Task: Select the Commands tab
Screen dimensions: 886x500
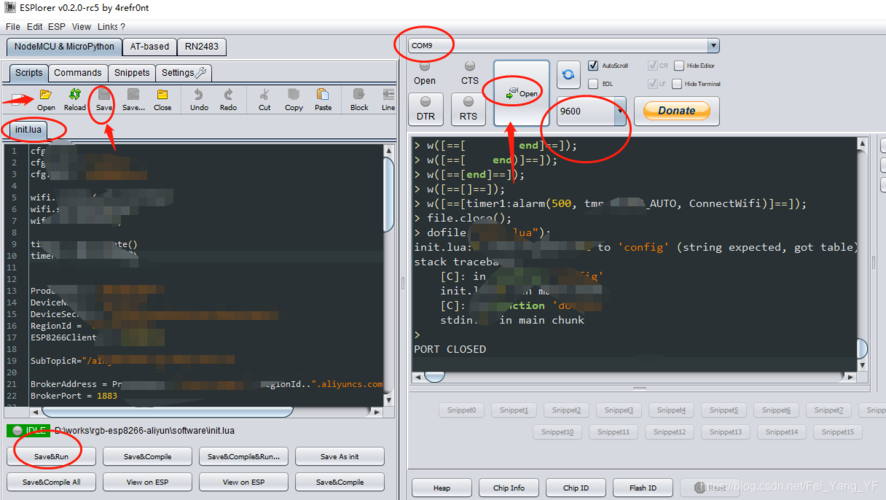Action: tap(78, 72)
